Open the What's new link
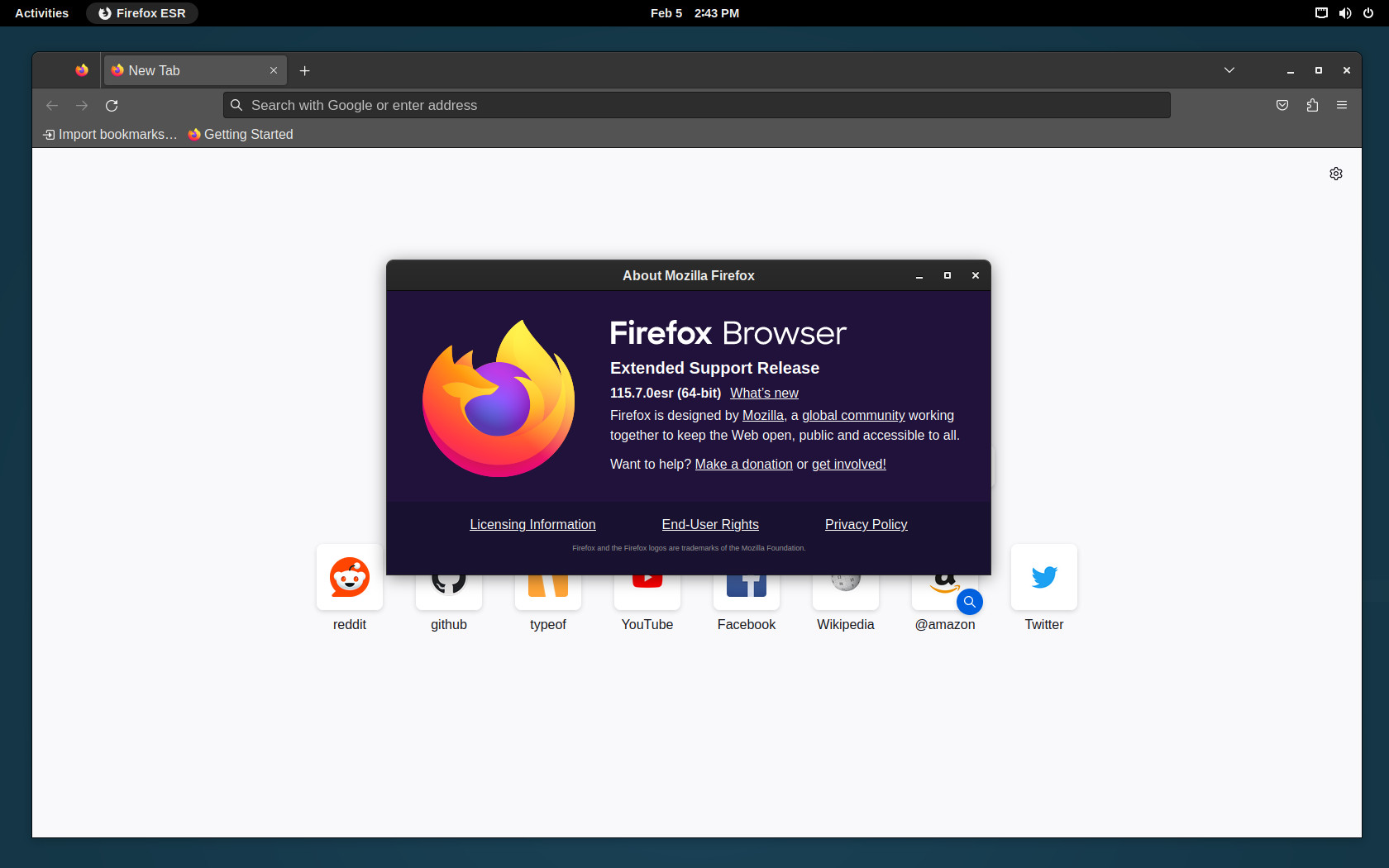The height and width of the screenshot is (868, 1389). click(x=764, y=393)
